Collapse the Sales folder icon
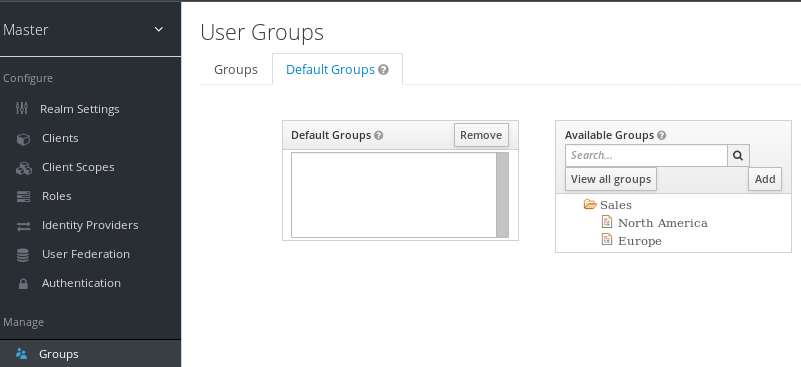 (x=590, y=204)
